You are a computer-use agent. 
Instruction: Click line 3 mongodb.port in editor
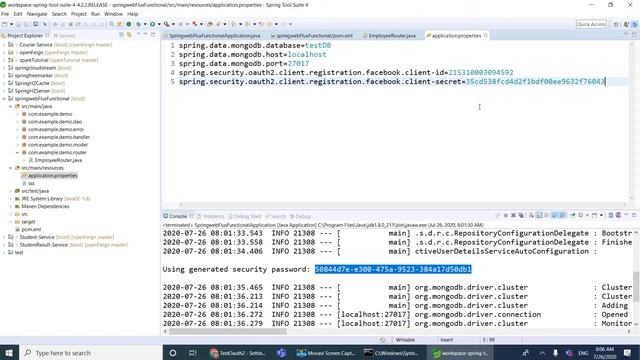pos(244,63)
